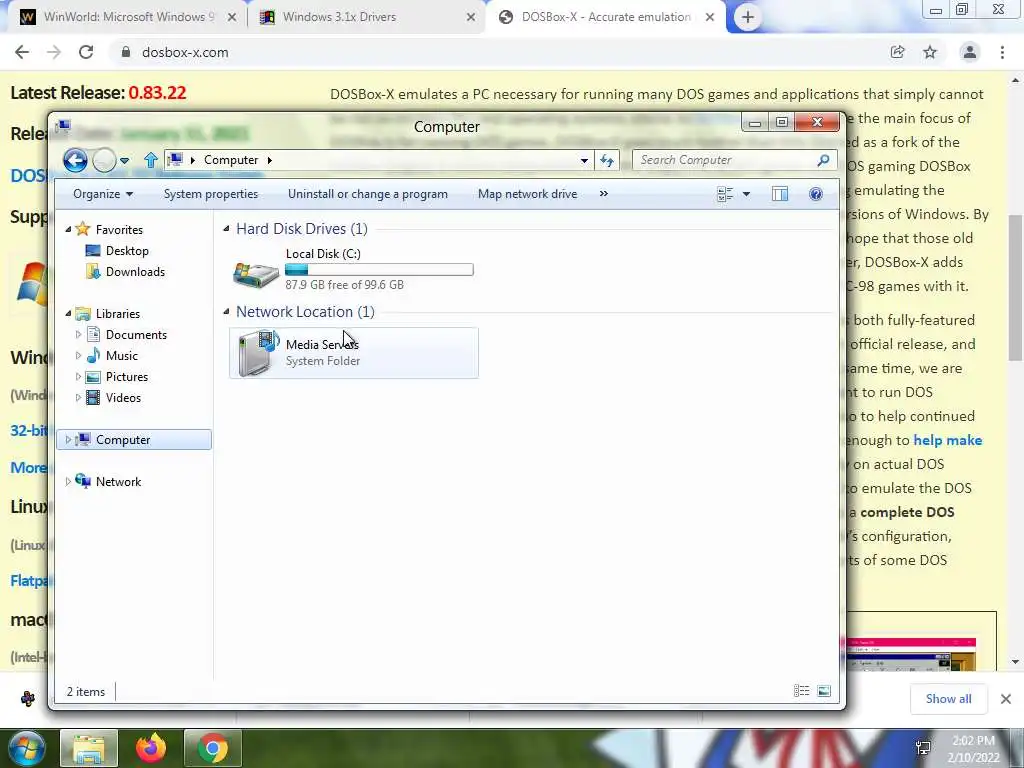Toggle the preview pane
Viewport: 1024px width, 768px height.
pyautogui.click(x=780, y=194)
